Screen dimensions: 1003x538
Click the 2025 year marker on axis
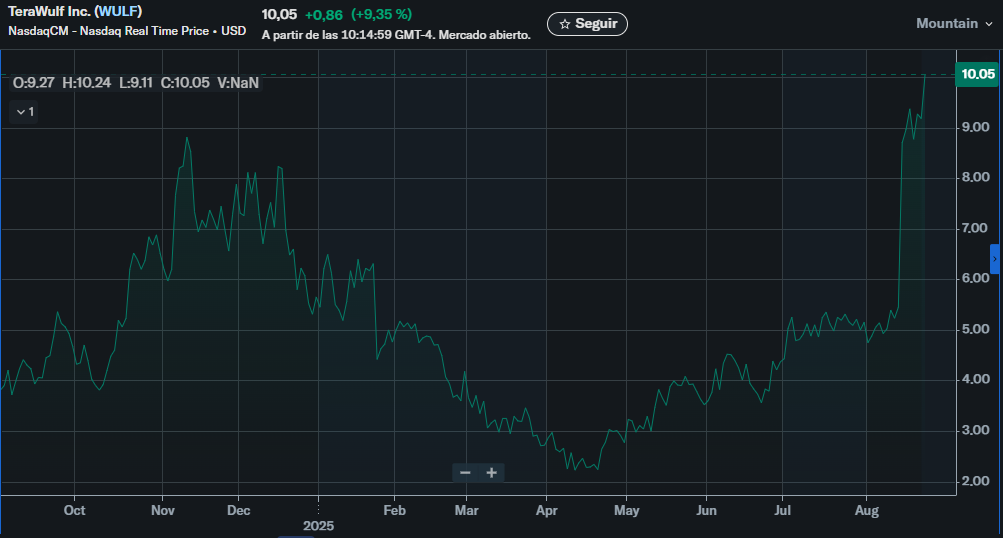pyautogui.click(x=318, y=525)
